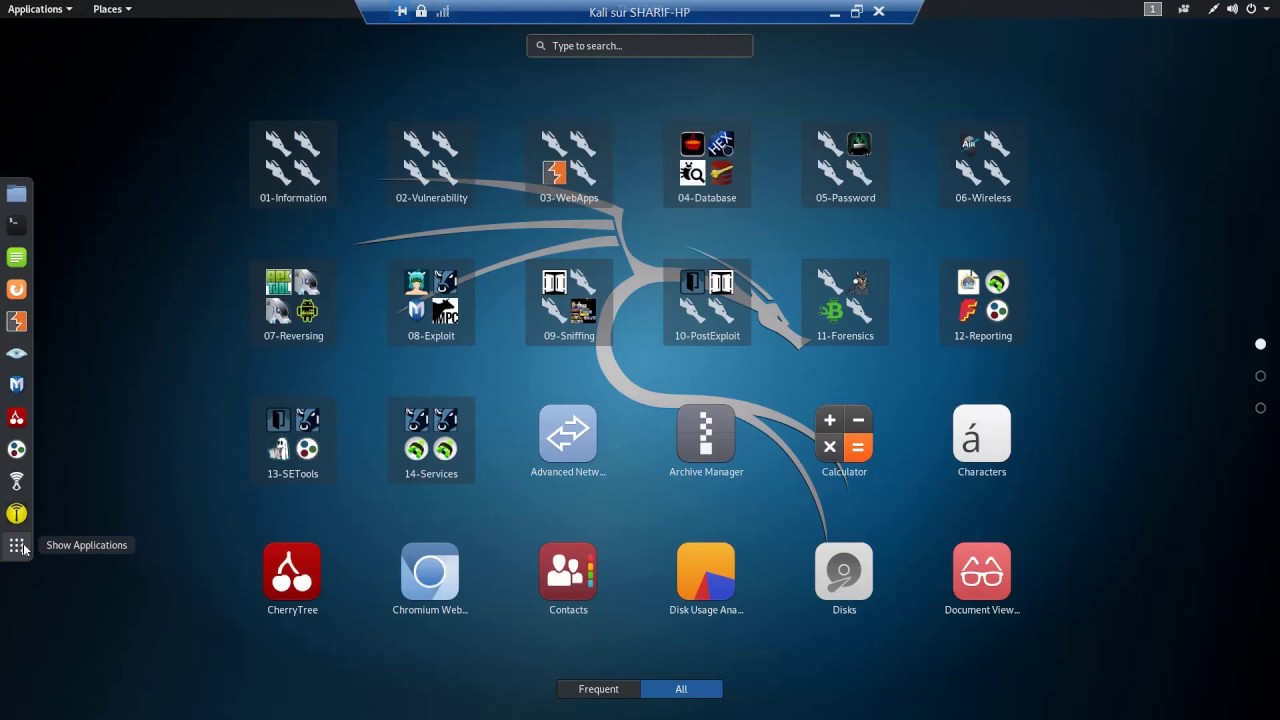Screen dimensions: 1280x720
Task: Go to the second app grid page
Action: point(1260,376)
